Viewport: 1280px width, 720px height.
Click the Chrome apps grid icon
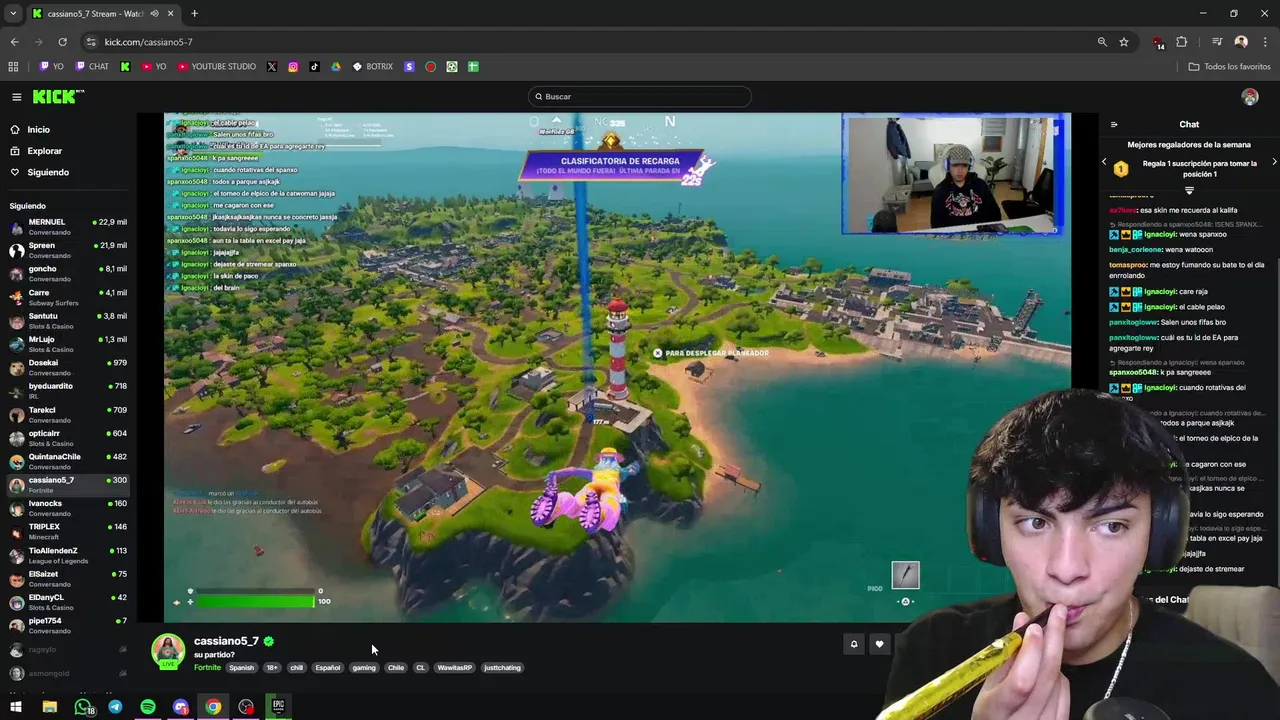(13, 67)
